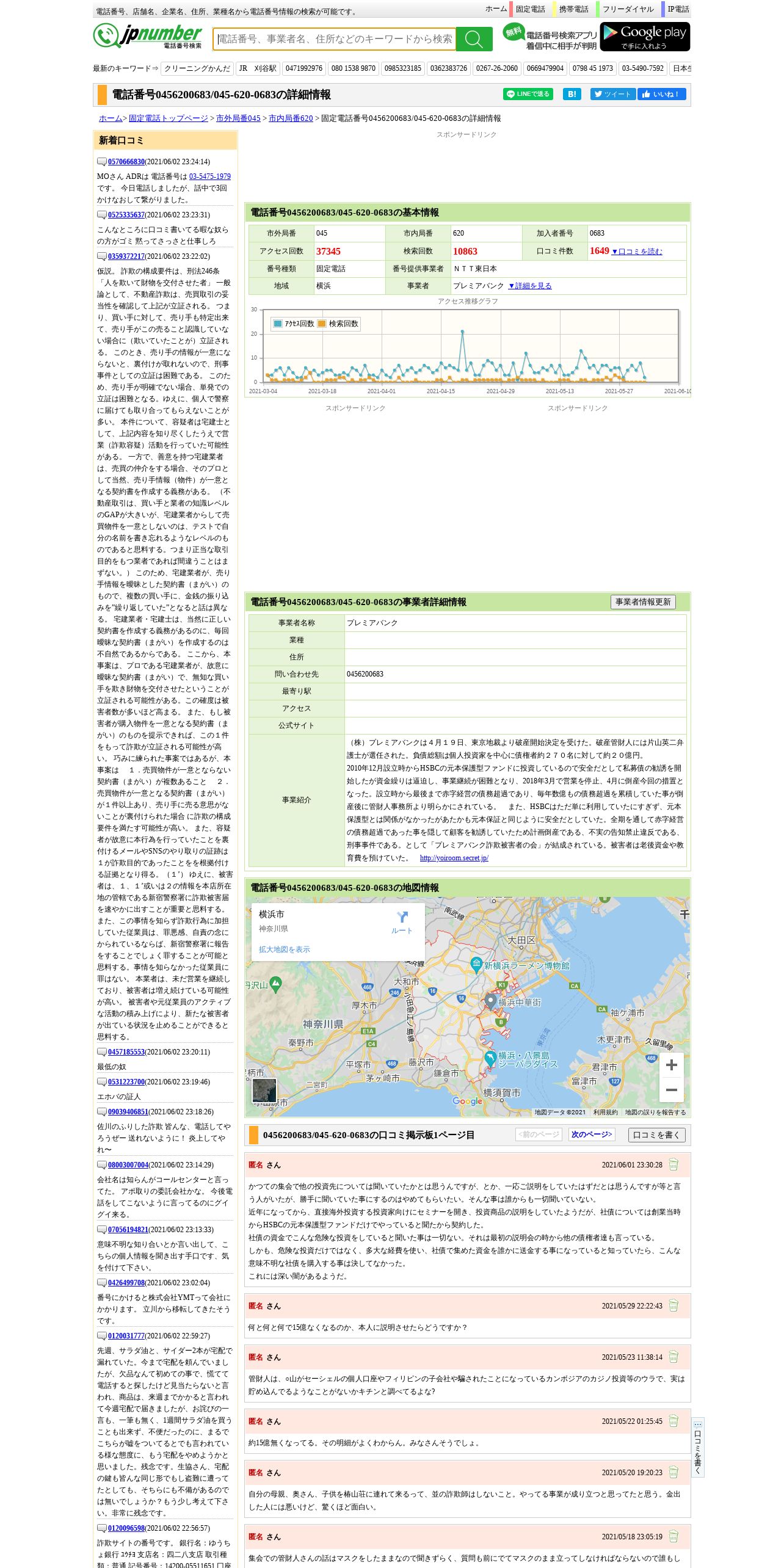Zoom in the map with plus button
784x1568 pixels.
tap(672, 1065)
